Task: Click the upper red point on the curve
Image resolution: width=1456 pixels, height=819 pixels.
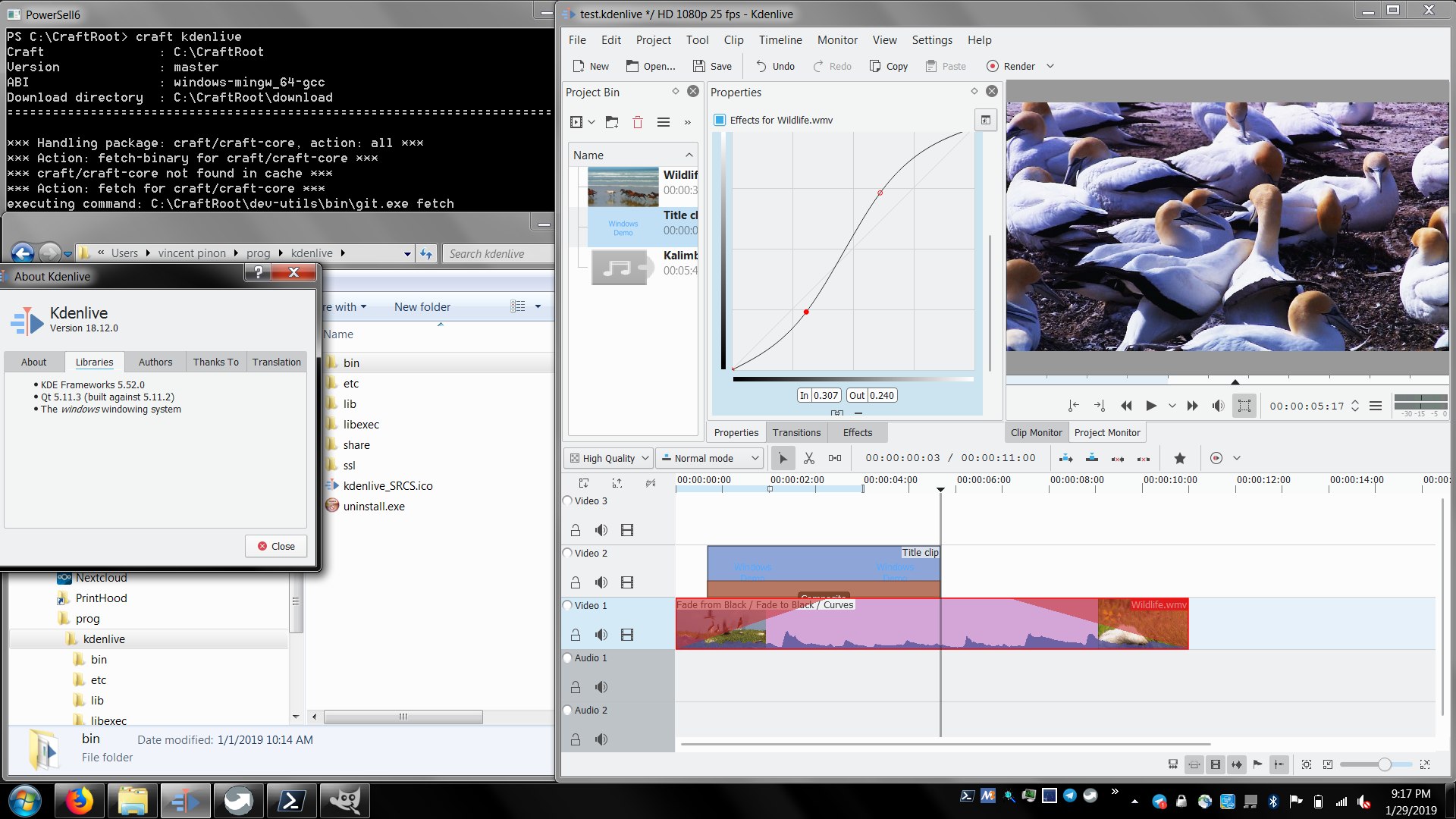Action: point(880,193)
